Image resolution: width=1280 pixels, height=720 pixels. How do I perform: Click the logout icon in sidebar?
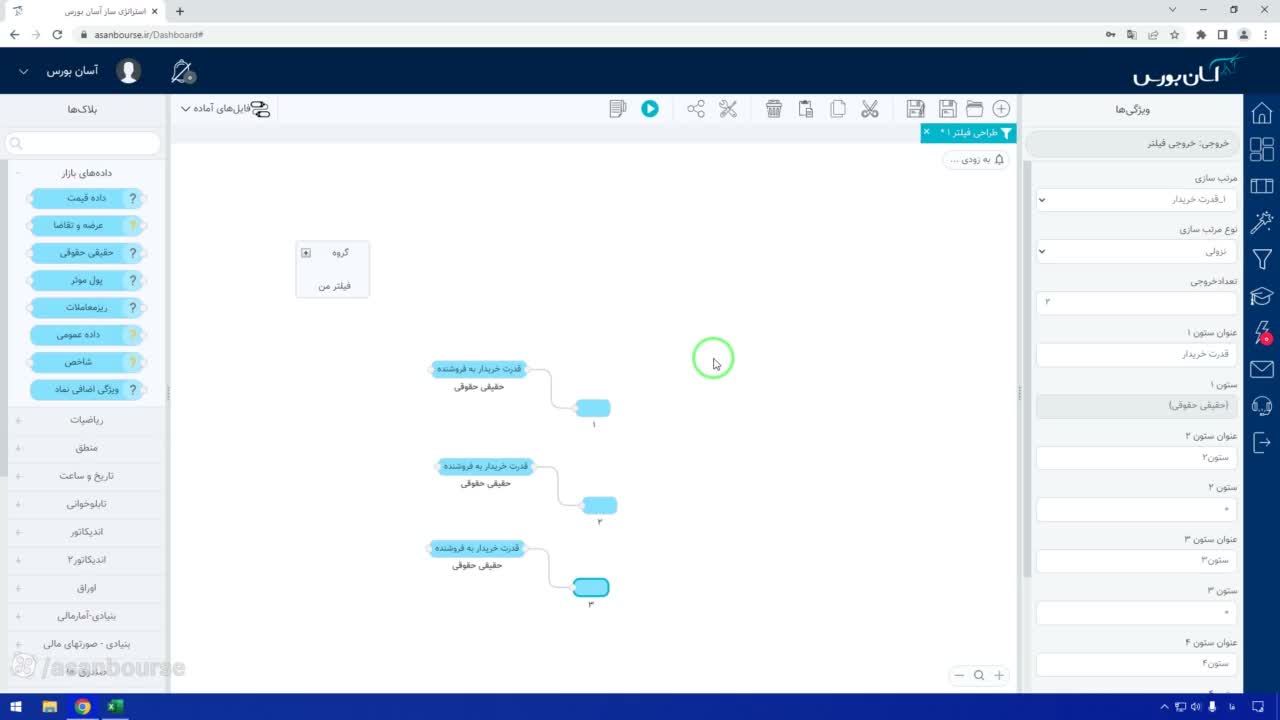point(1262,441)
